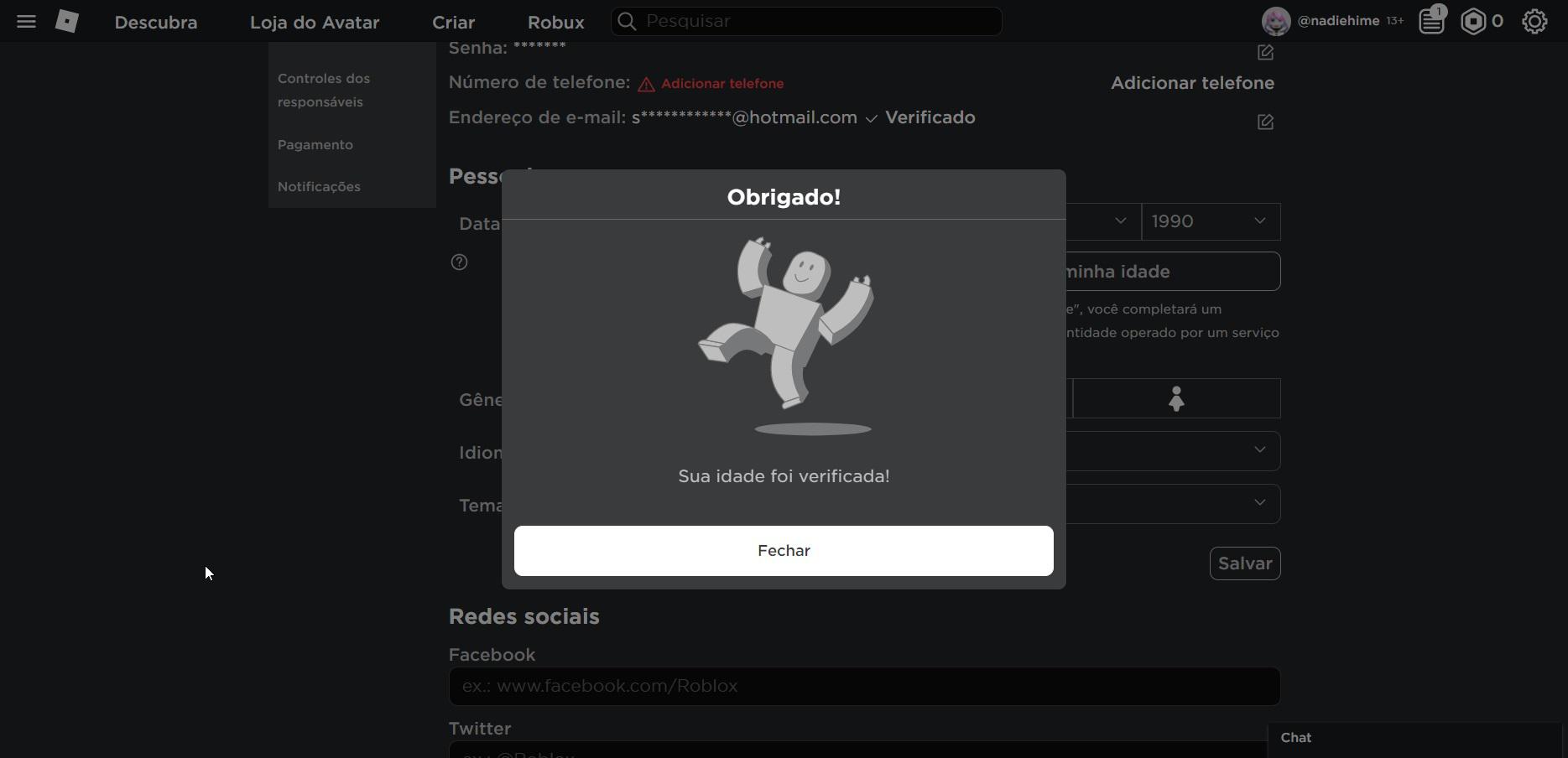This screenshot has height=758, width=1568.
Task: Expand the birth year 1990 dropdown
Action: click(1210, 221)
